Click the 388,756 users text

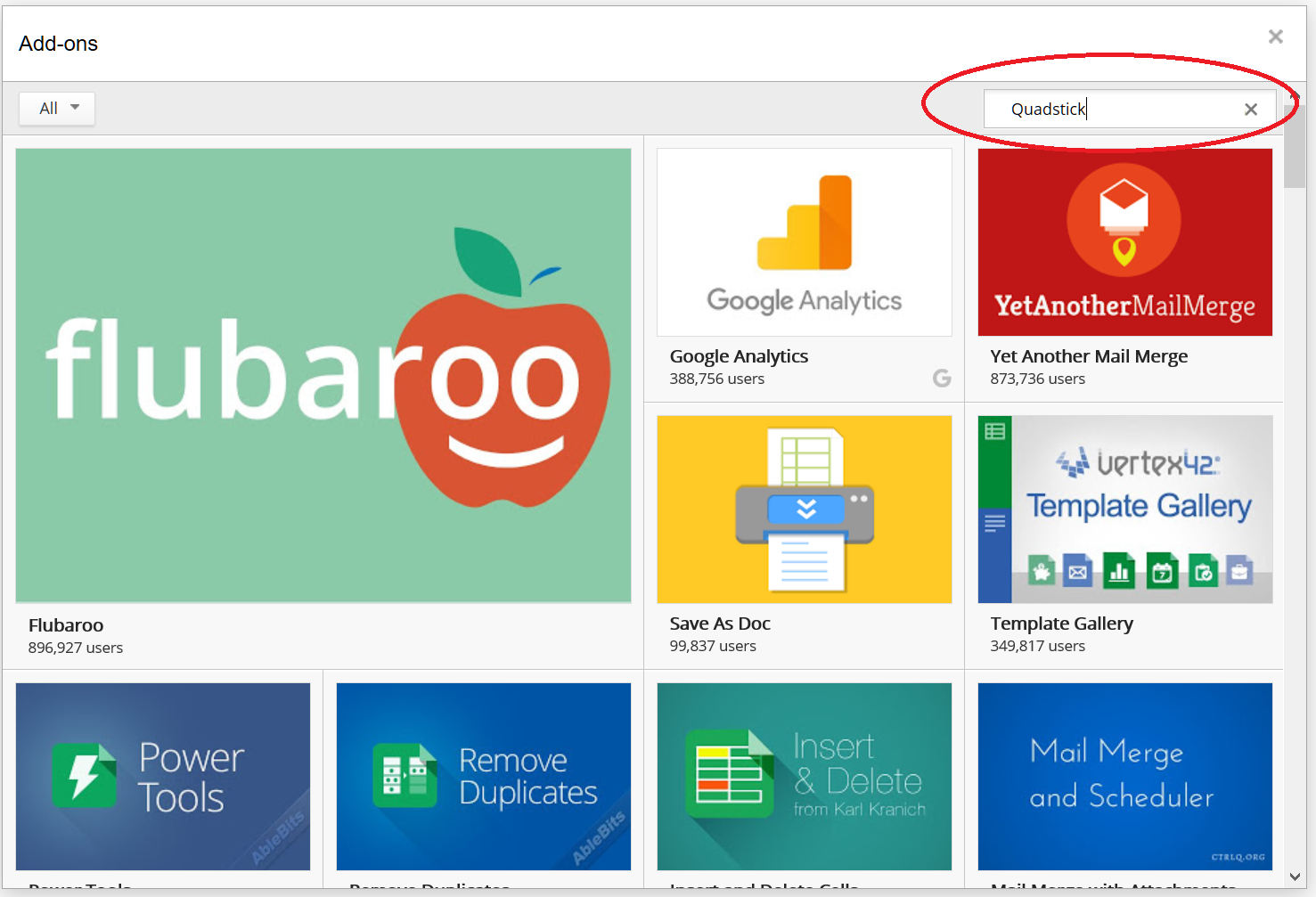[x=717, y=379]
